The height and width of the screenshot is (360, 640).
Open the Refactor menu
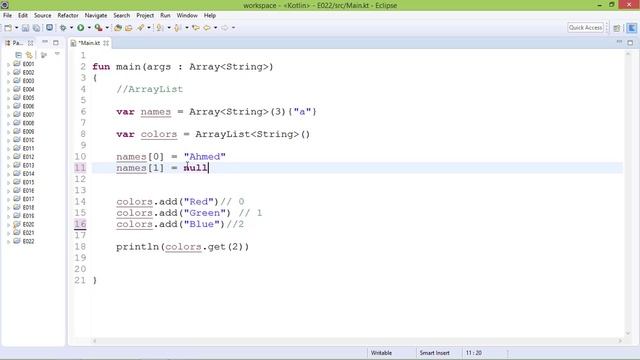pyautogui.click(x=68, y=16)
